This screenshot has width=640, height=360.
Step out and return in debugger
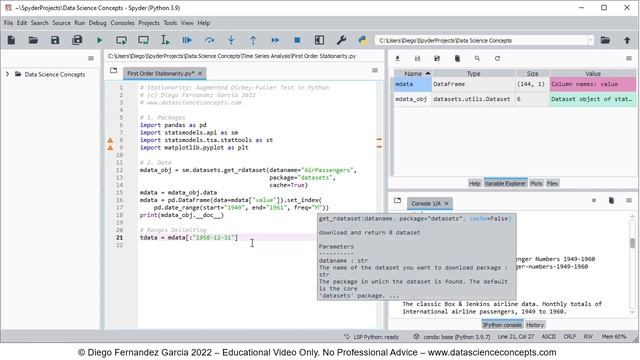click(x=253, y=40)
